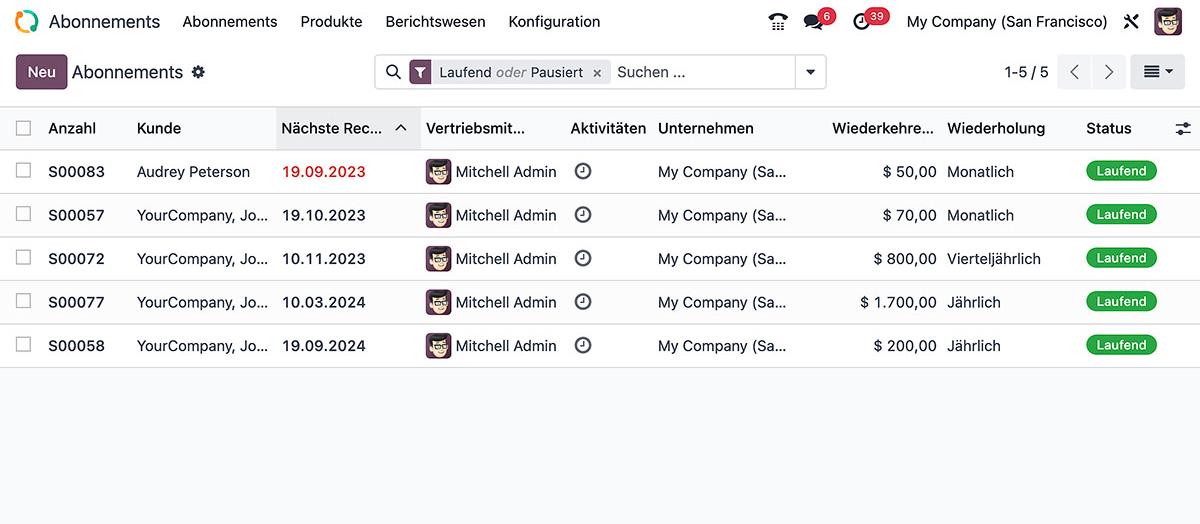Open the debug tools wrench icon

pos(1131,21)
